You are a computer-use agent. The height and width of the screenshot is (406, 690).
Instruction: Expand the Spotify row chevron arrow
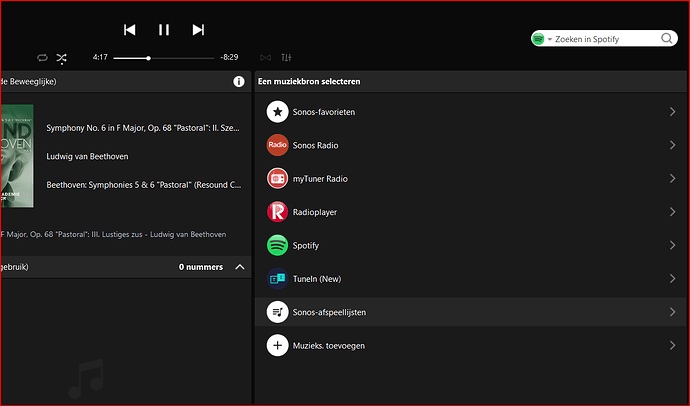coord(672,245)
